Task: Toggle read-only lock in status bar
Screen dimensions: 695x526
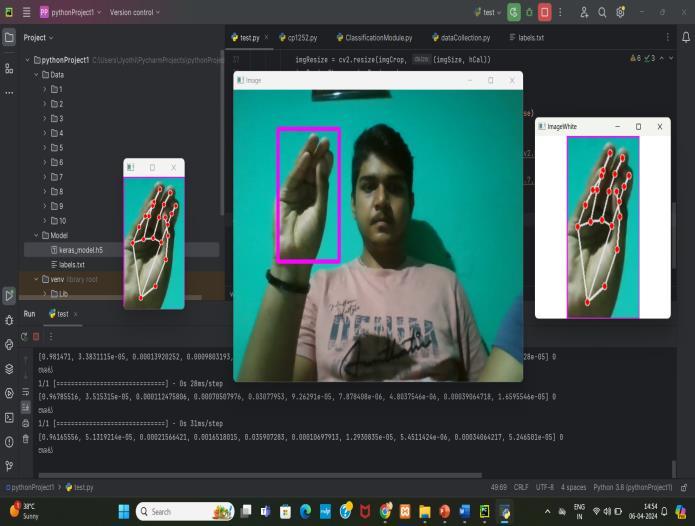Action: 684,487
